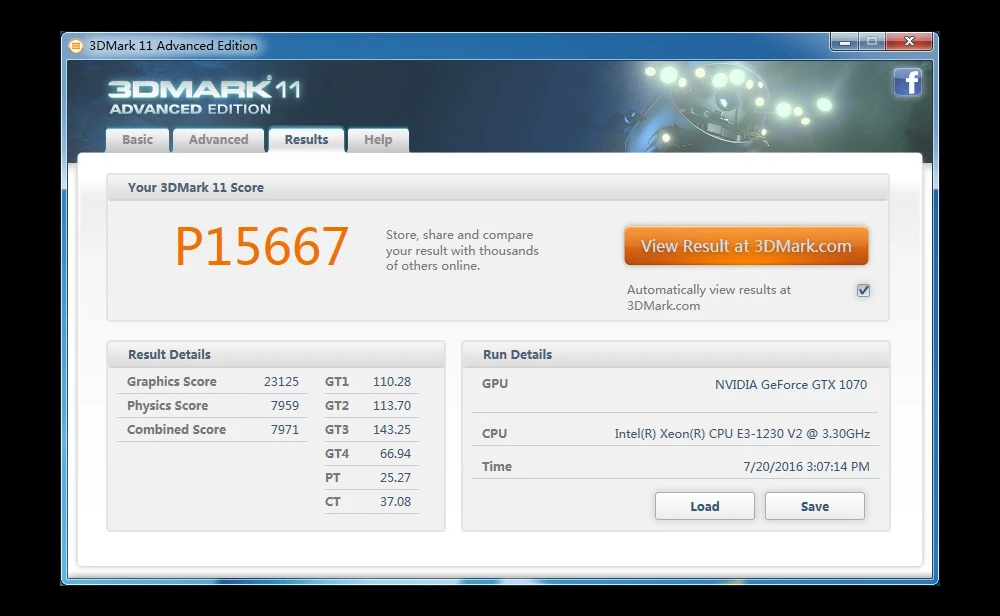Image resolution: width=1000 pixels, height=616 pixels.
Task: Select Physics Score value 7959
Action: [x=284, y=406]
